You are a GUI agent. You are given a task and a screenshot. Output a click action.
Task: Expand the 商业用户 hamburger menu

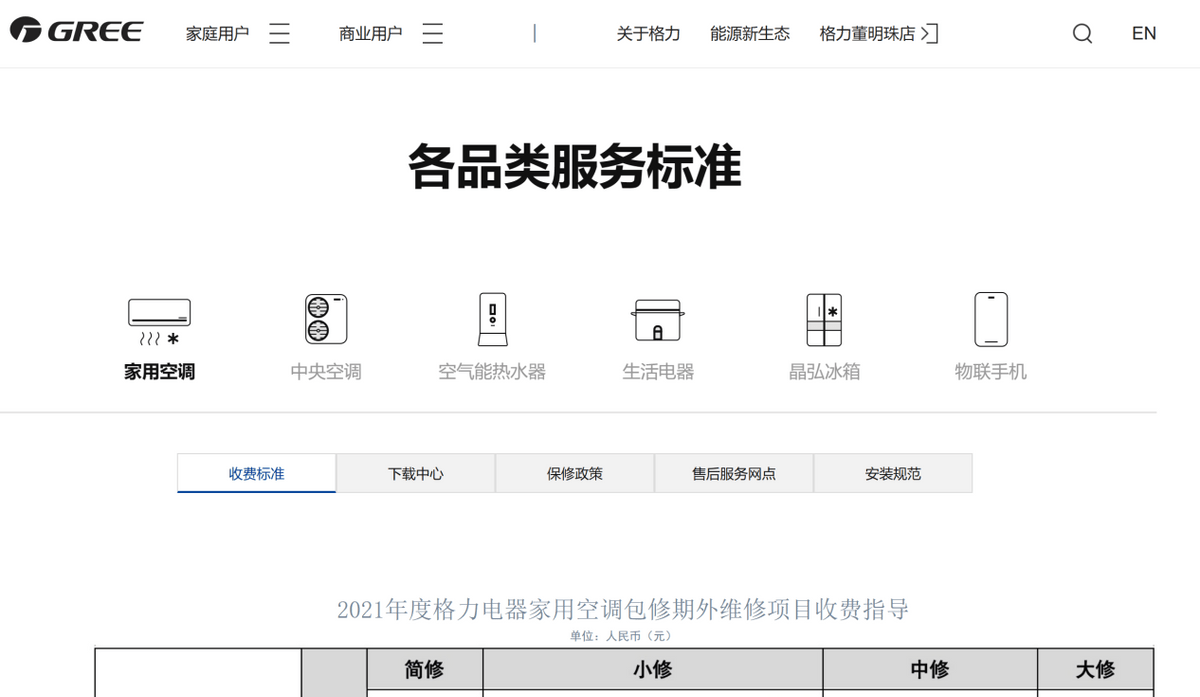pos(432,34)
